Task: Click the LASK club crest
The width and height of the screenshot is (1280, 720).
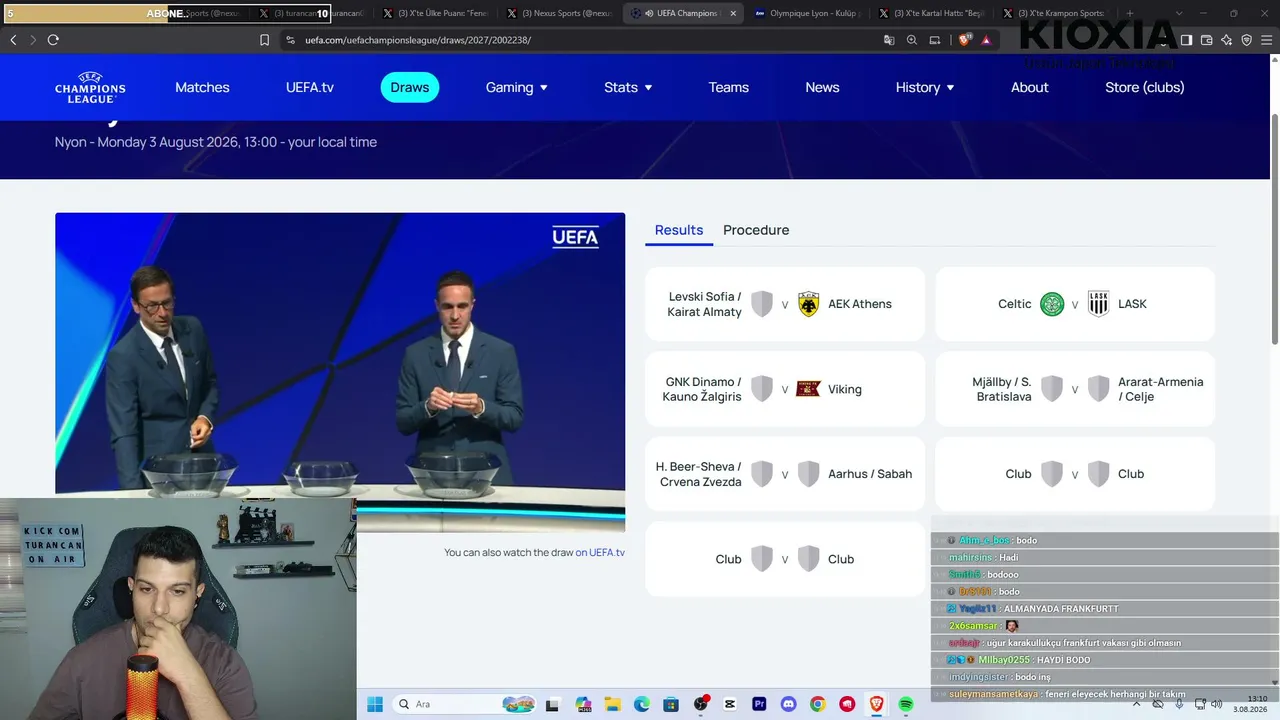Action: point(1098,304)
